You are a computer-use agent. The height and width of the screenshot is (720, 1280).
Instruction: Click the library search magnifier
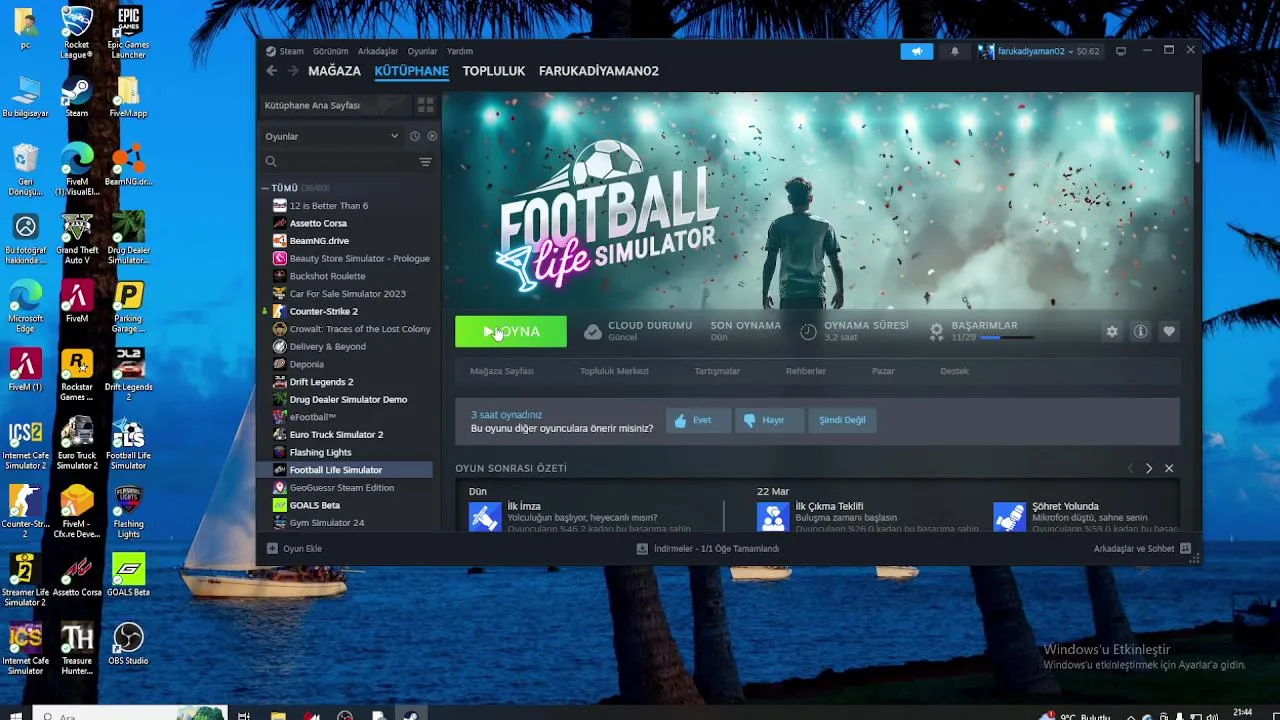click(x=271, y=162)
